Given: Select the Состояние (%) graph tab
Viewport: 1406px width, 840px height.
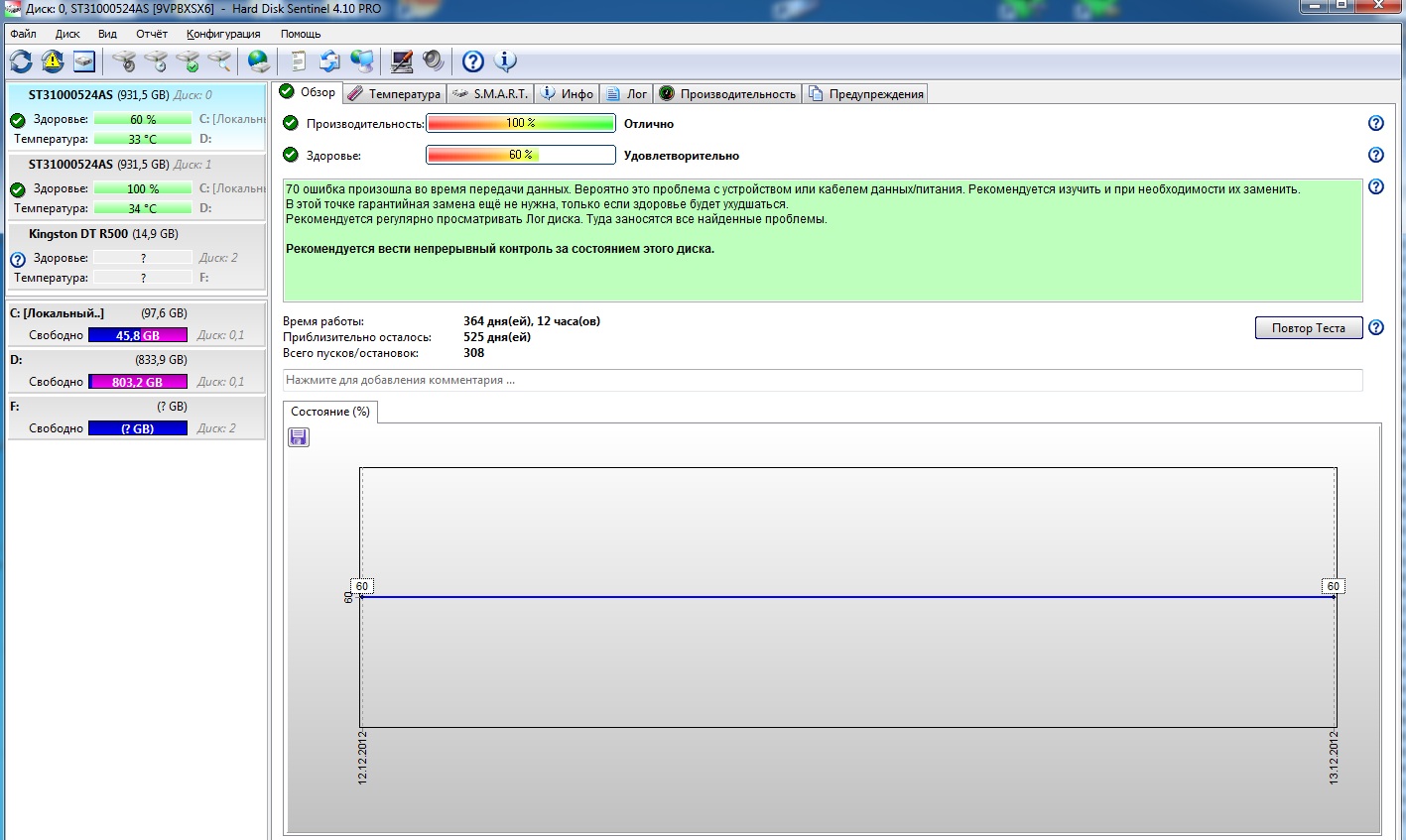Looking at the screenshot, I should (x=330, y=412).
